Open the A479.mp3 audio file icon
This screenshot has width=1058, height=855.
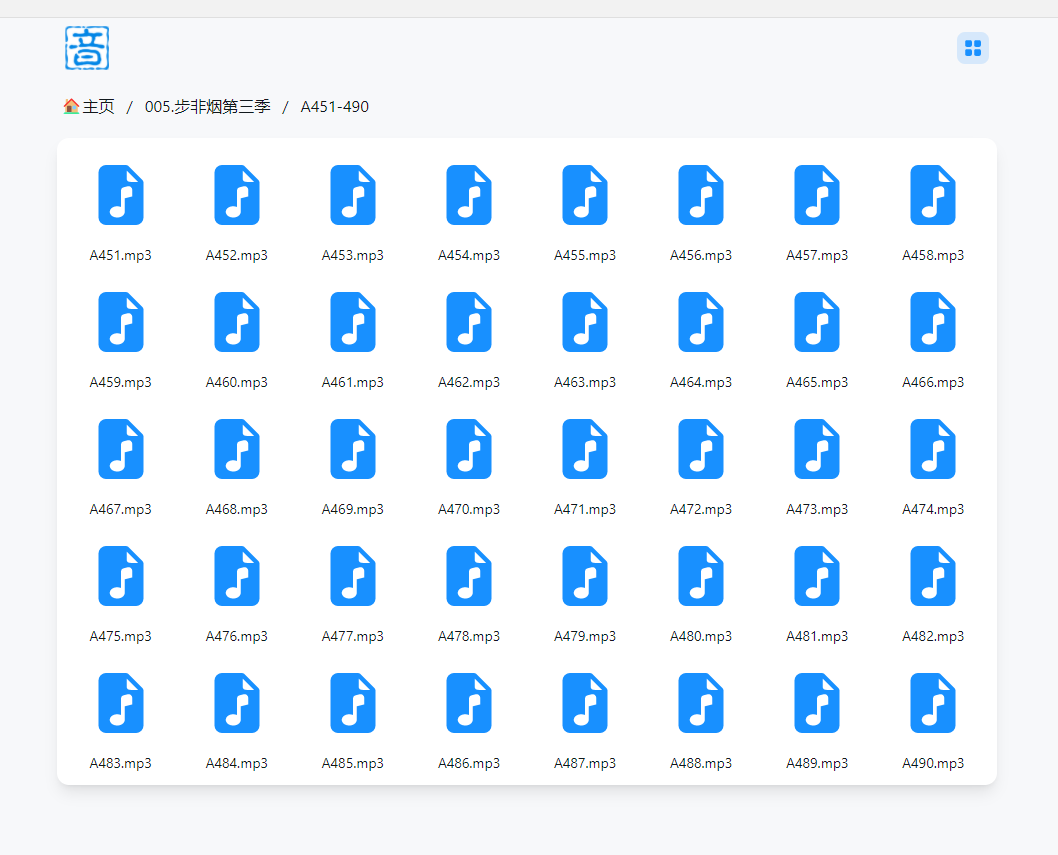click(585, 576)
